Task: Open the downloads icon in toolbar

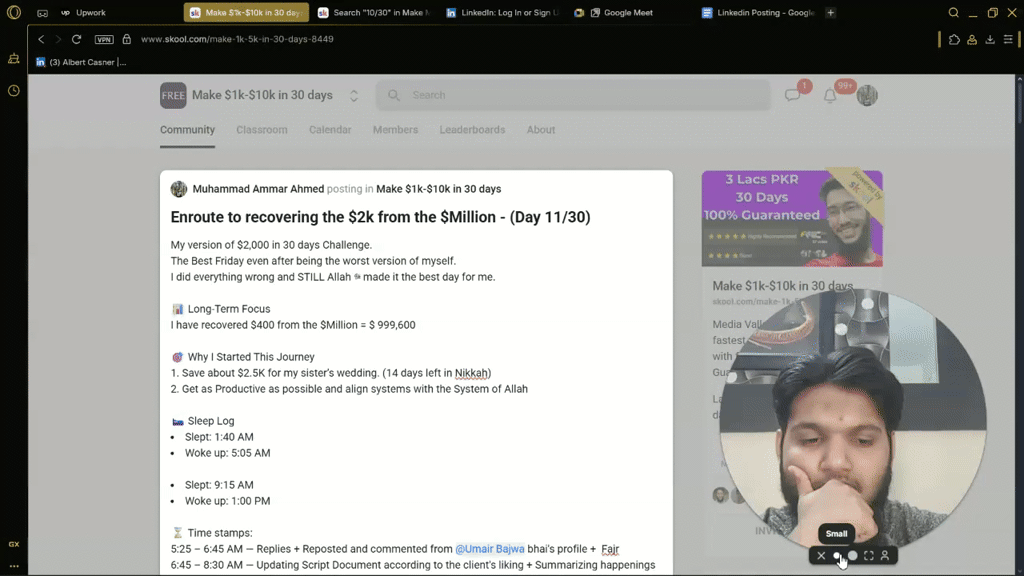Action: [990, 40]
